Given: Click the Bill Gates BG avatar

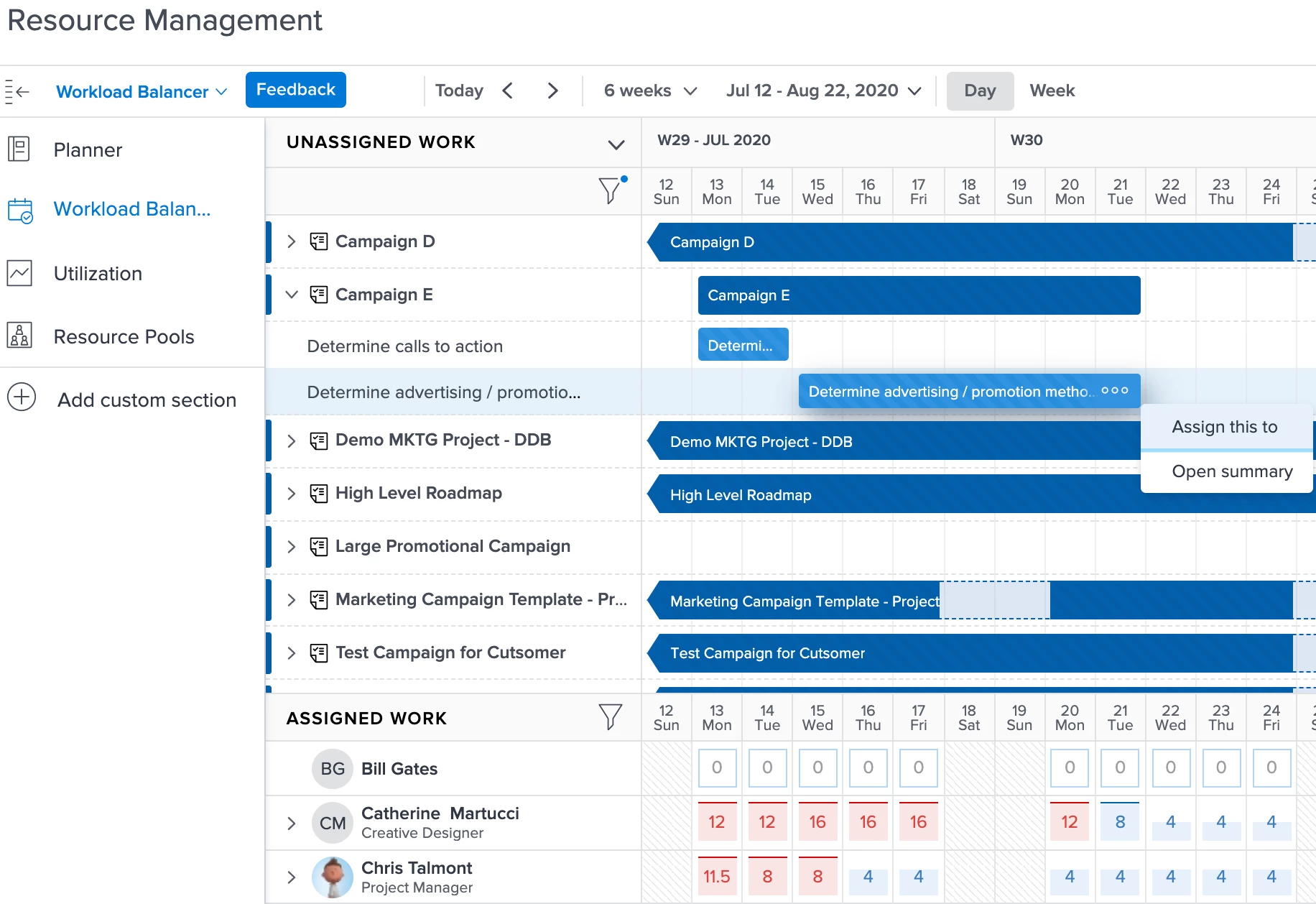Looking at the screenshot, I should click(x=333, y=769).
